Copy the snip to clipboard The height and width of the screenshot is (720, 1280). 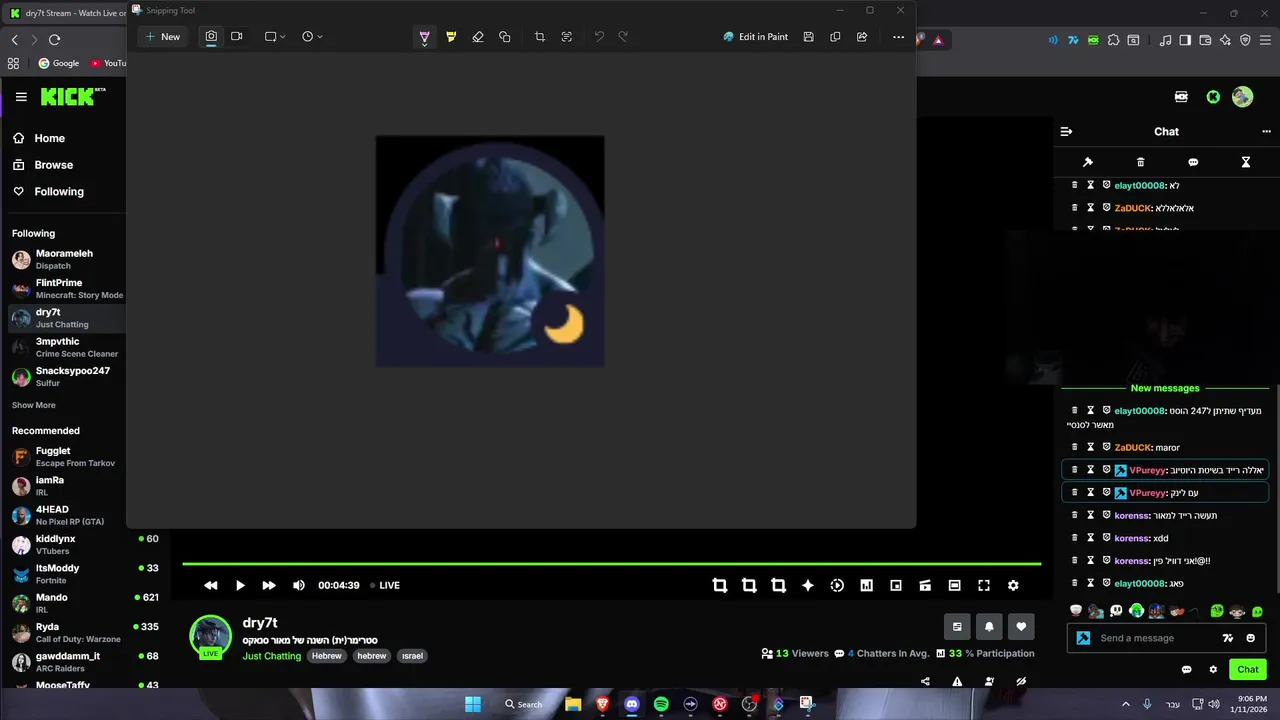click(x=835, y=37)
